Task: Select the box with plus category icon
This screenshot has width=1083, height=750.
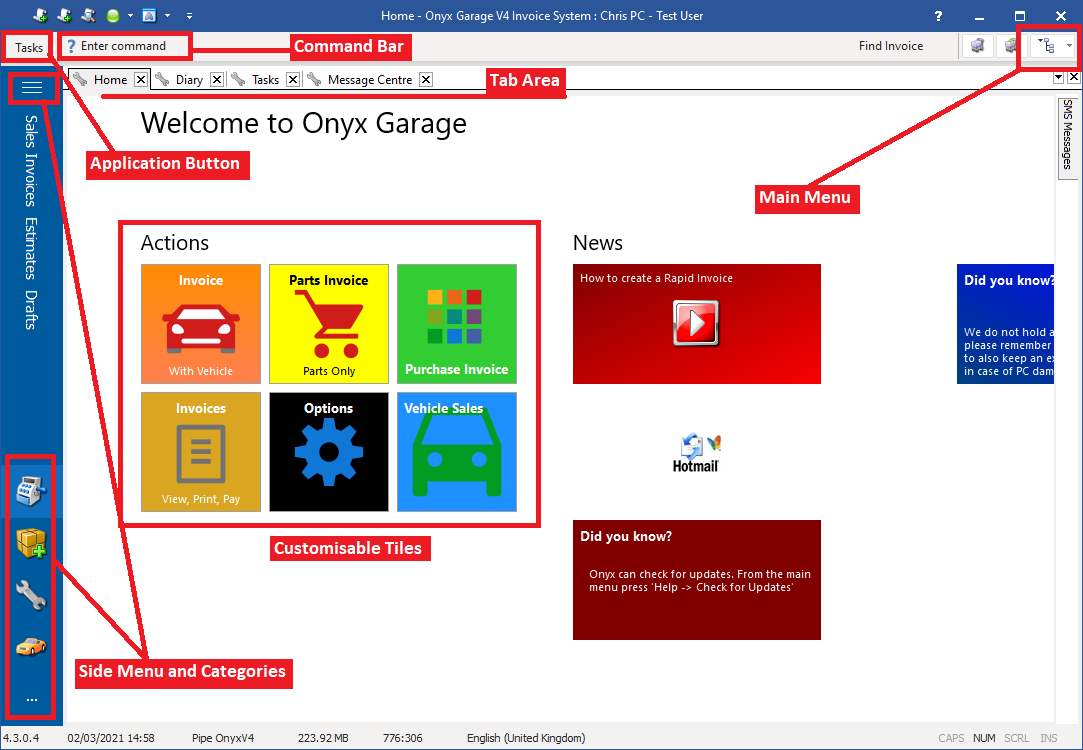Action: click(x=31, y=544)
